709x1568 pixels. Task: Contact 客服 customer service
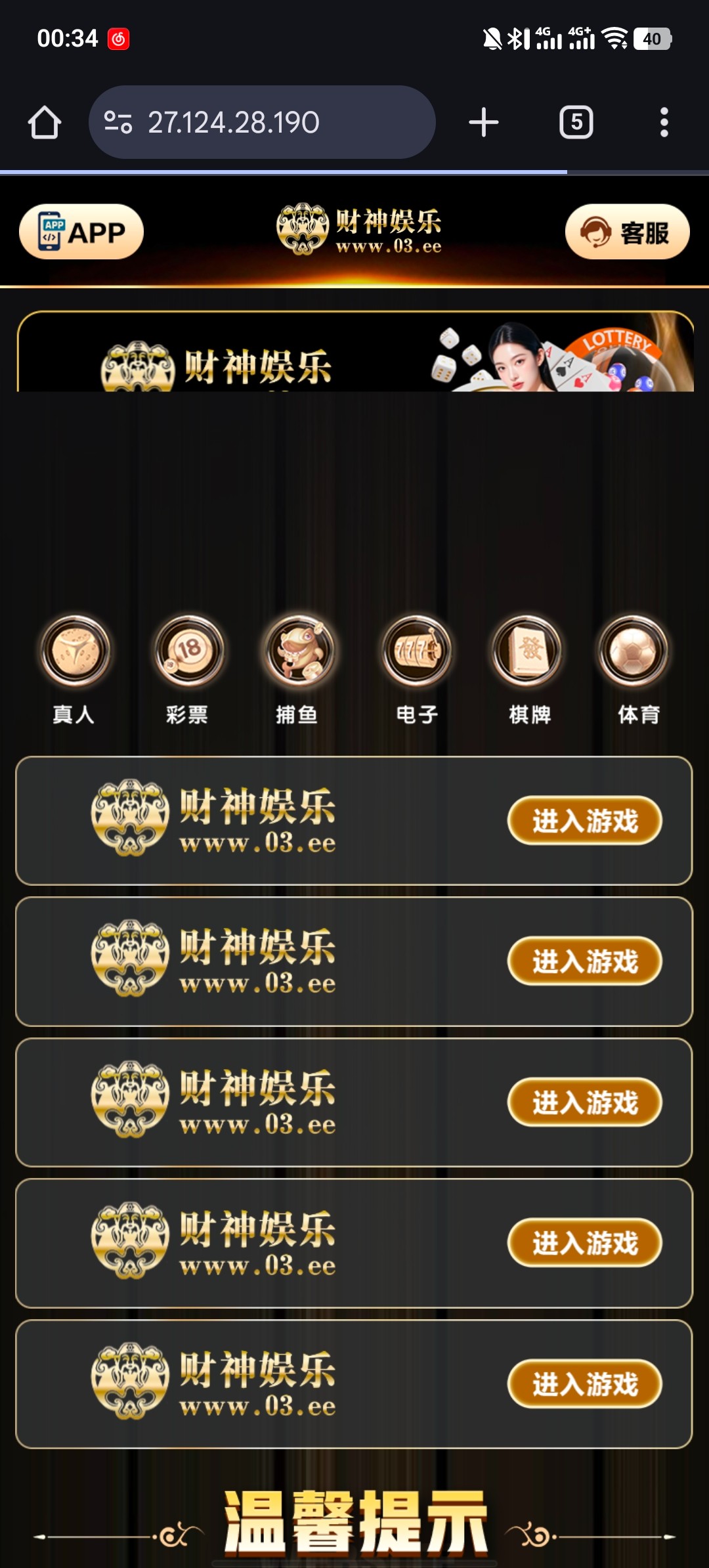point(627,232)
